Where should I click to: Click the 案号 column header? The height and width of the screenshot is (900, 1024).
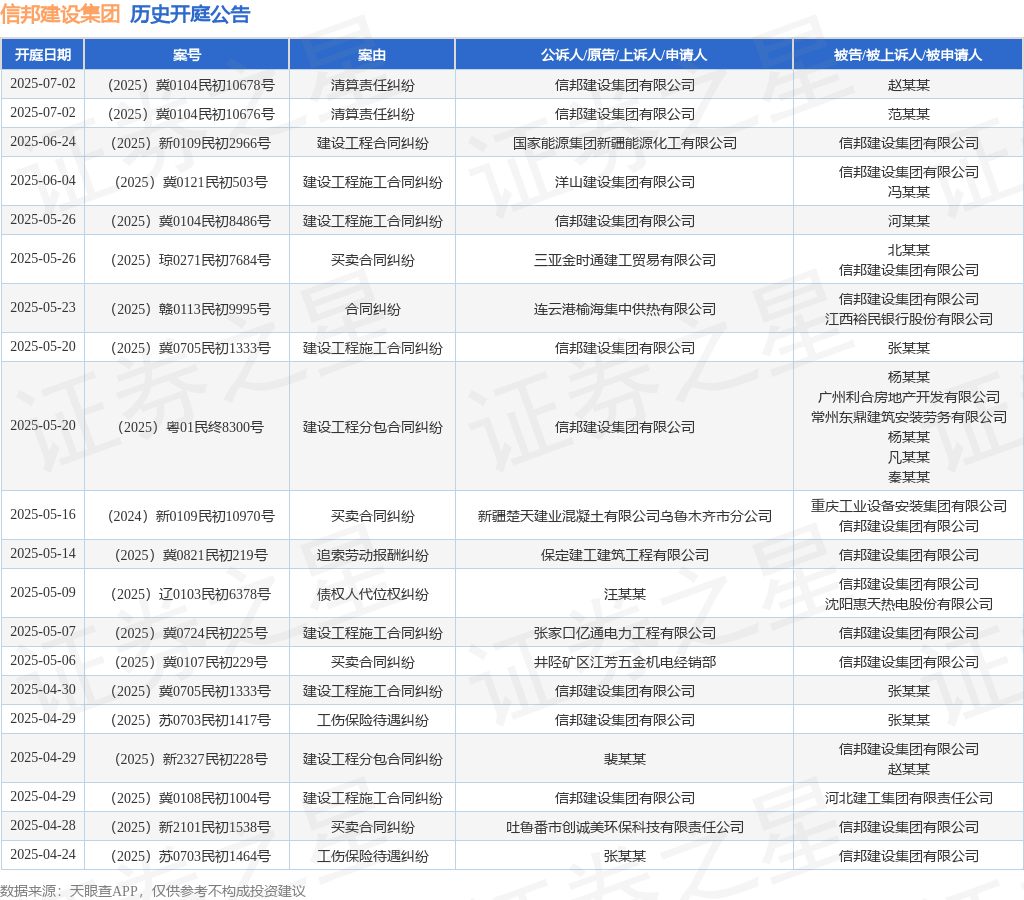[x=187, y=55]
